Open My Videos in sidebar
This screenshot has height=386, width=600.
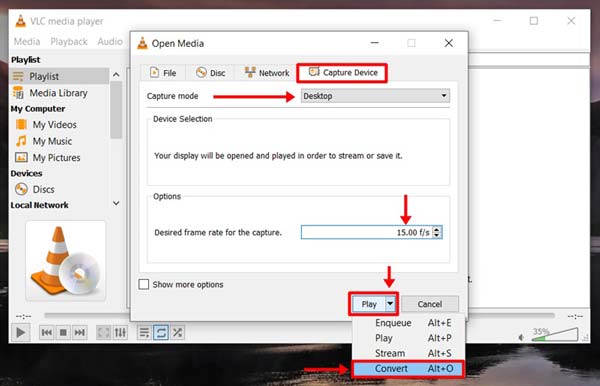[54, 125]
